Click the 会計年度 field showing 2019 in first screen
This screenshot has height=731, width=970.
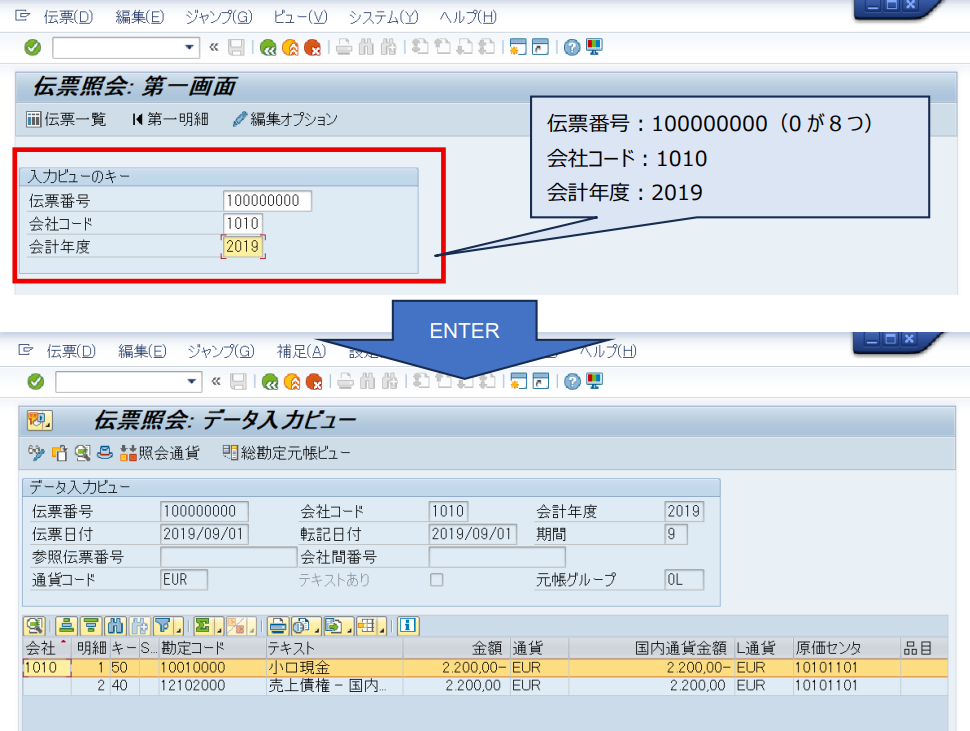pos(243,246)
